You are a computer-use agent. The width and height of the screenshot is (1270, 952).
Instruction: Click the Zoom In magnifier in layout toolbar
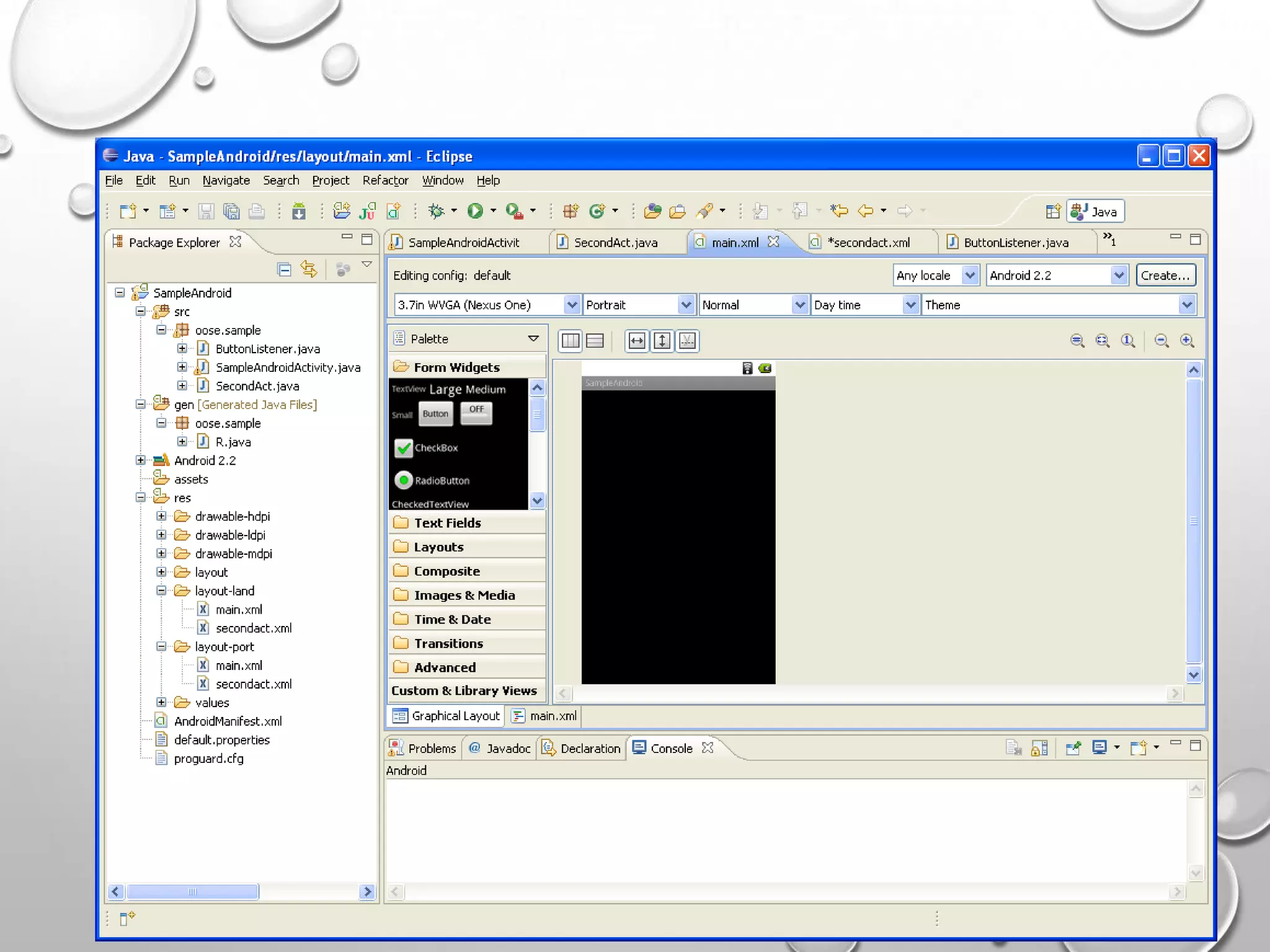(x=1187, y=340)
